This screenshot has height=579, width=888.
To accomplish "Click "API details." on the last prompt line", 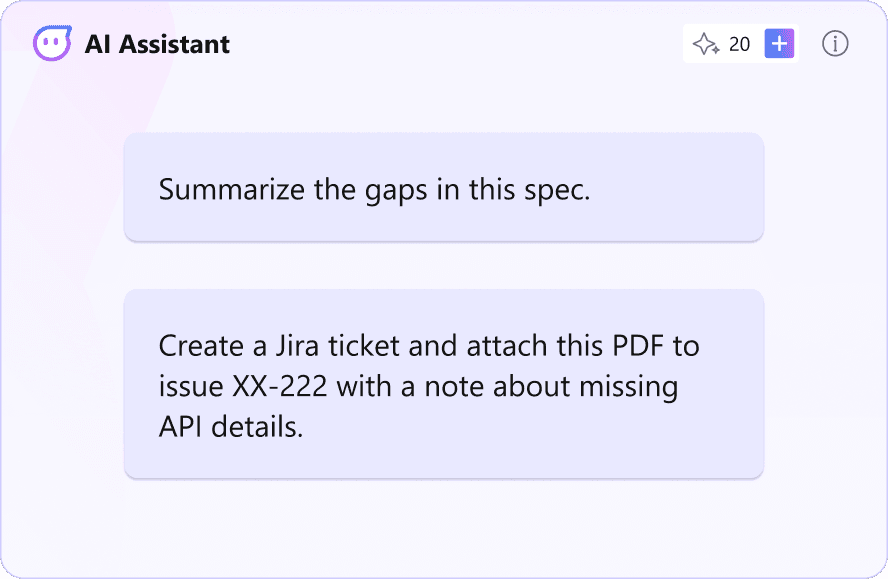I will tap(230, 427).
